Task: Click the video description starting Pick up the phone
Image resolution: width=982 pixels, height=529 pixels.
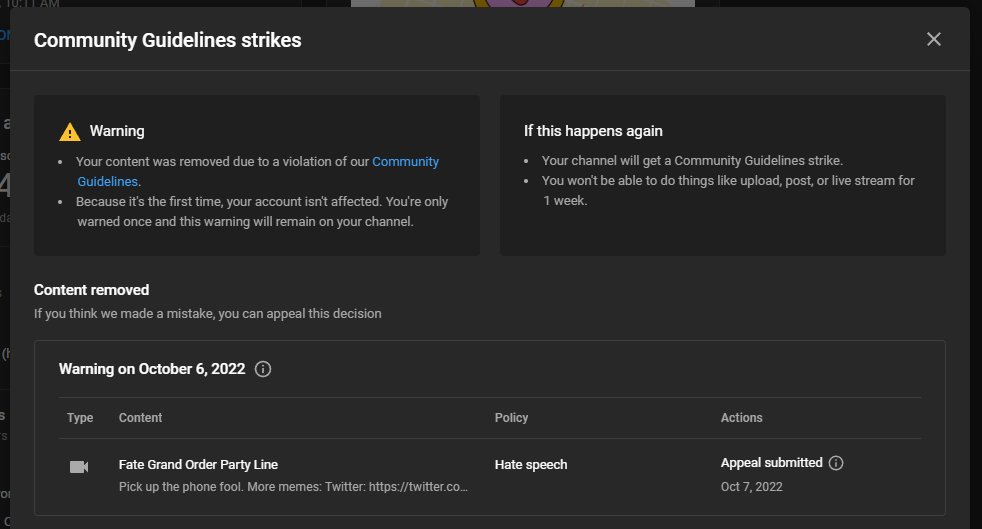Action: tap(293, 486)
